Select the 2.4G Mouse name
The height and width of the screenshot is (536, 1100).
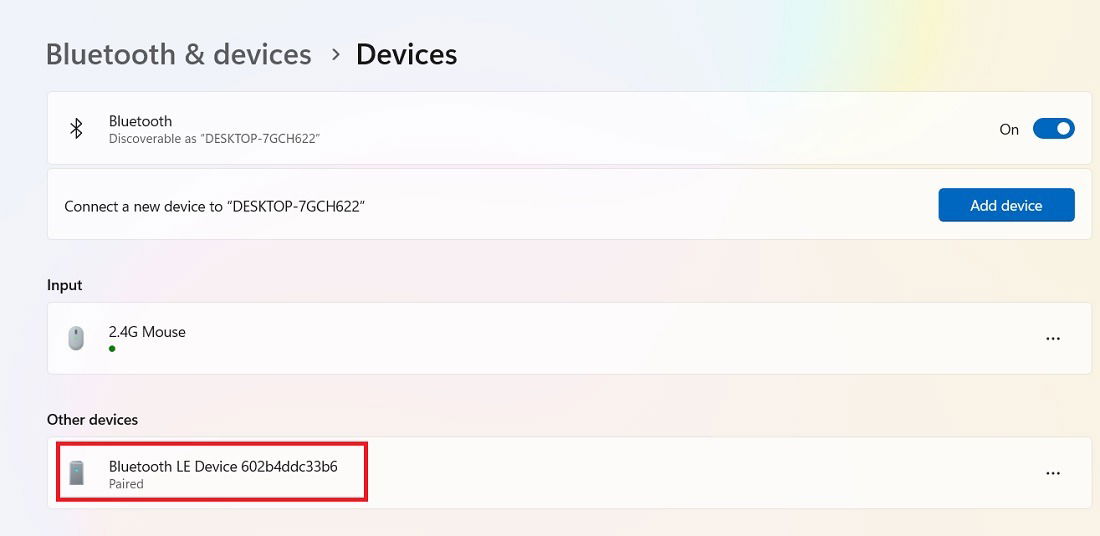(147, 332)
